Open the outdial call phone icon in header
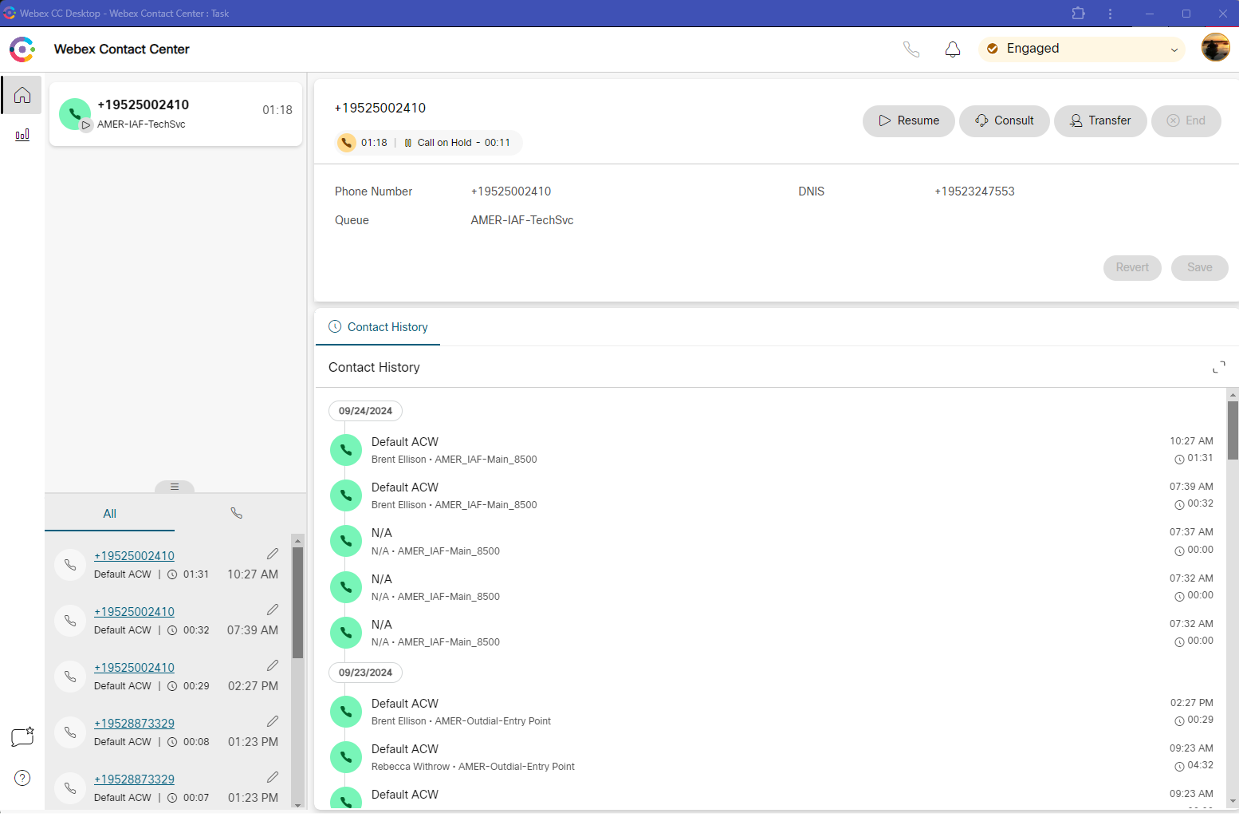The image size is (1240, 814). click(x=911, y=49)
